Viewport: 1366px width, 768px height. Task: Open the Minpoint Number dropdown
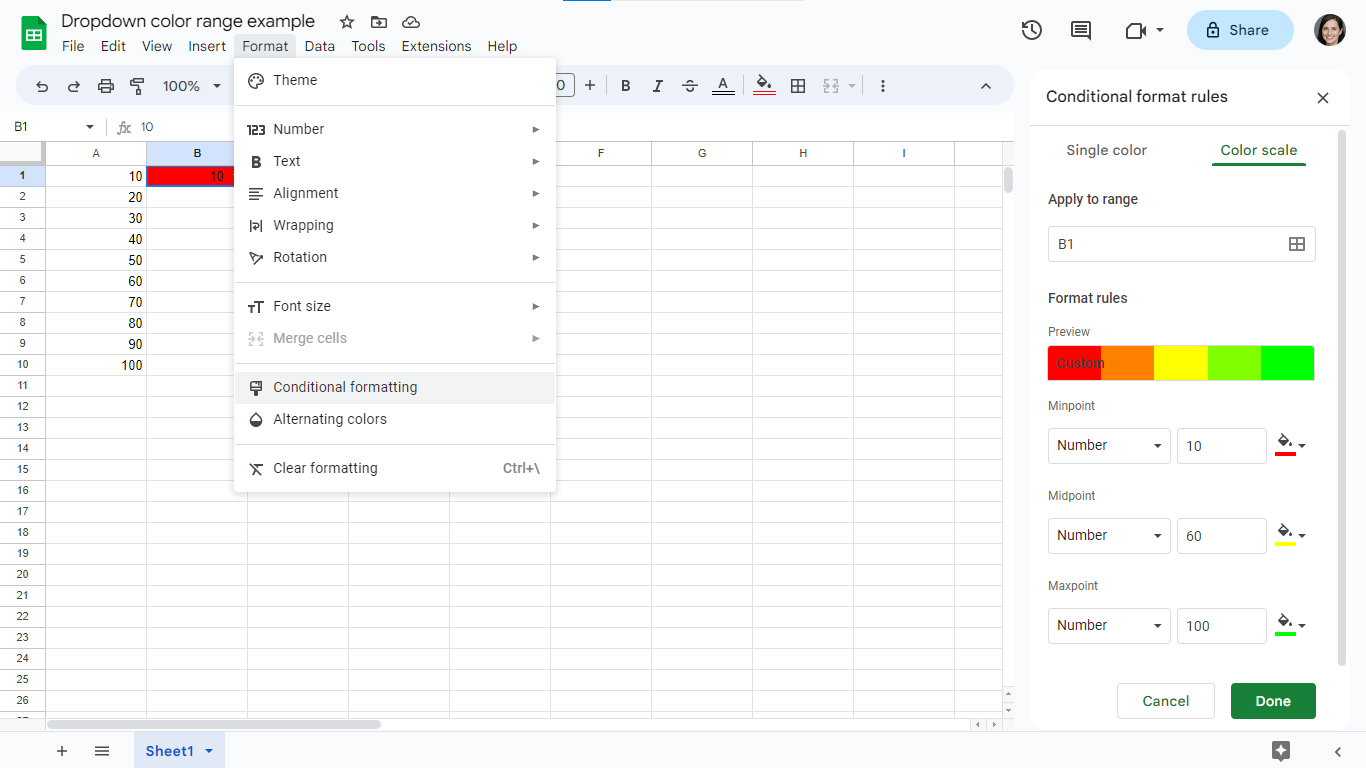1108,445
